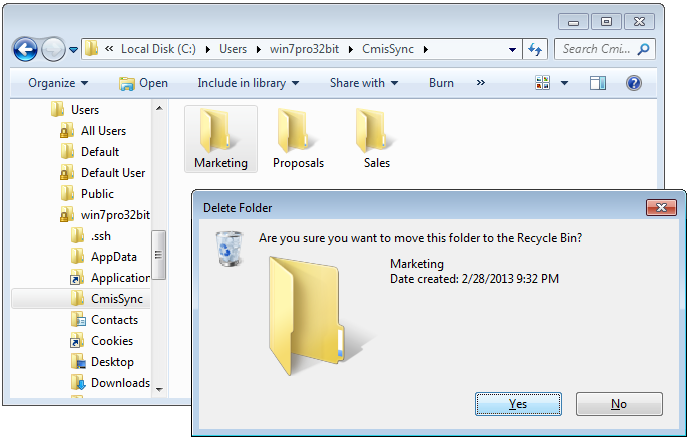Click the Forward navigation arrow button
This screenshot has height=439, width=688.
(x=53, y=49)
